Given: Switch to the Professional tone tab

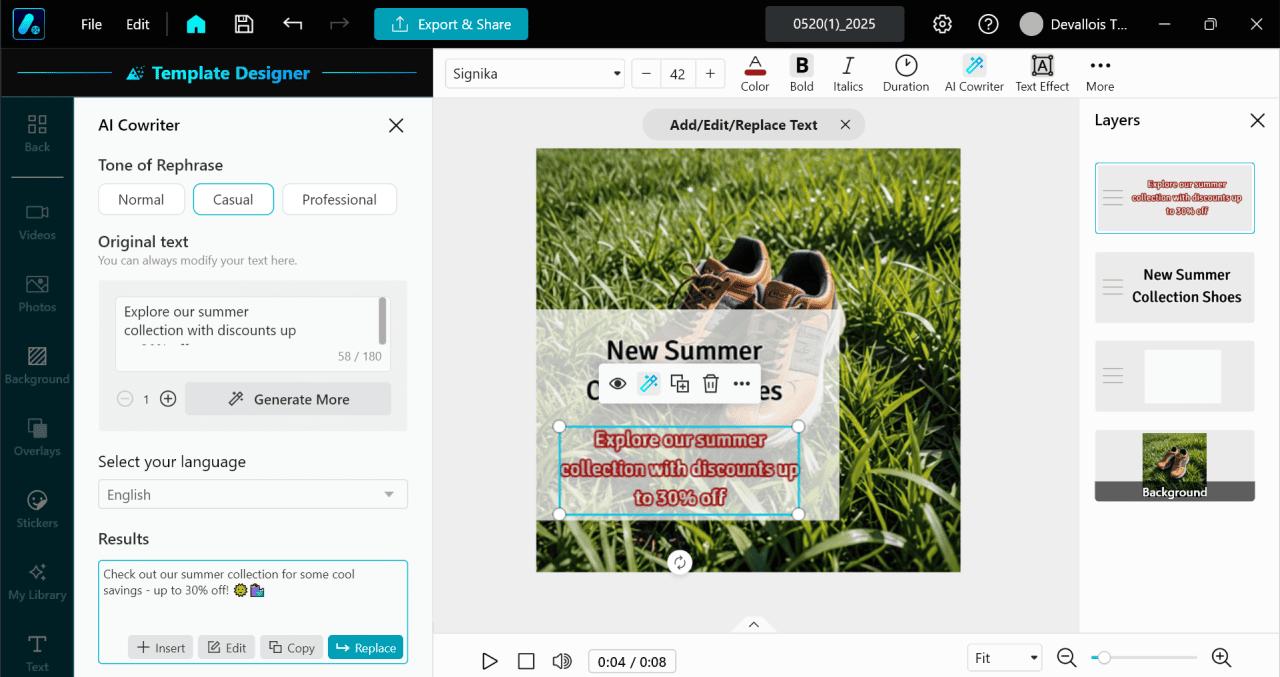Looking at the screenshot, I should pyautogui.click(x=339, y=199).
